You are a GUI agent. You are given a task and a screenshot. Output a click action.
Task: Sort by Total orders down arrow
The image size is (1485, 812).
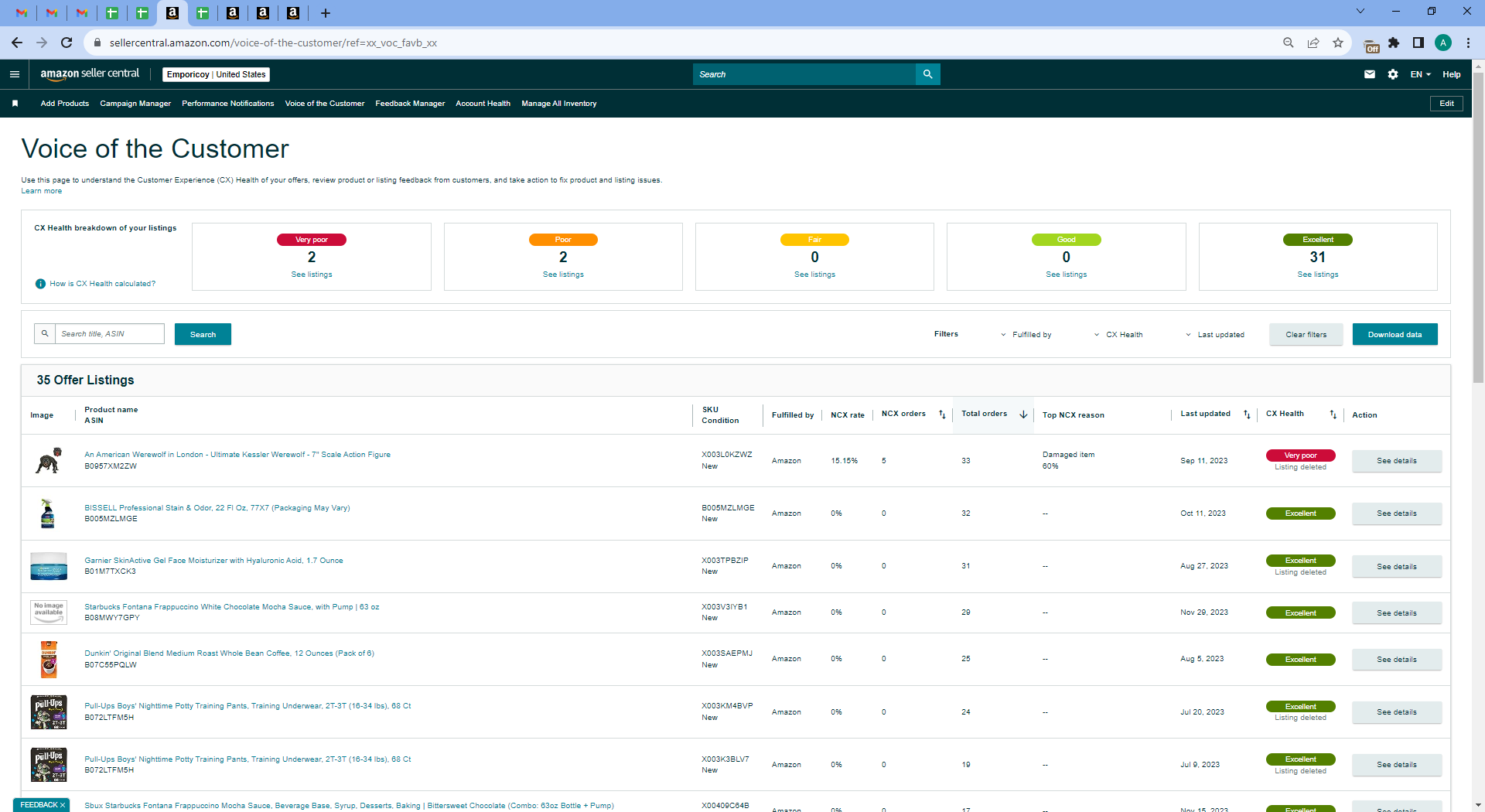point(1023,415)
